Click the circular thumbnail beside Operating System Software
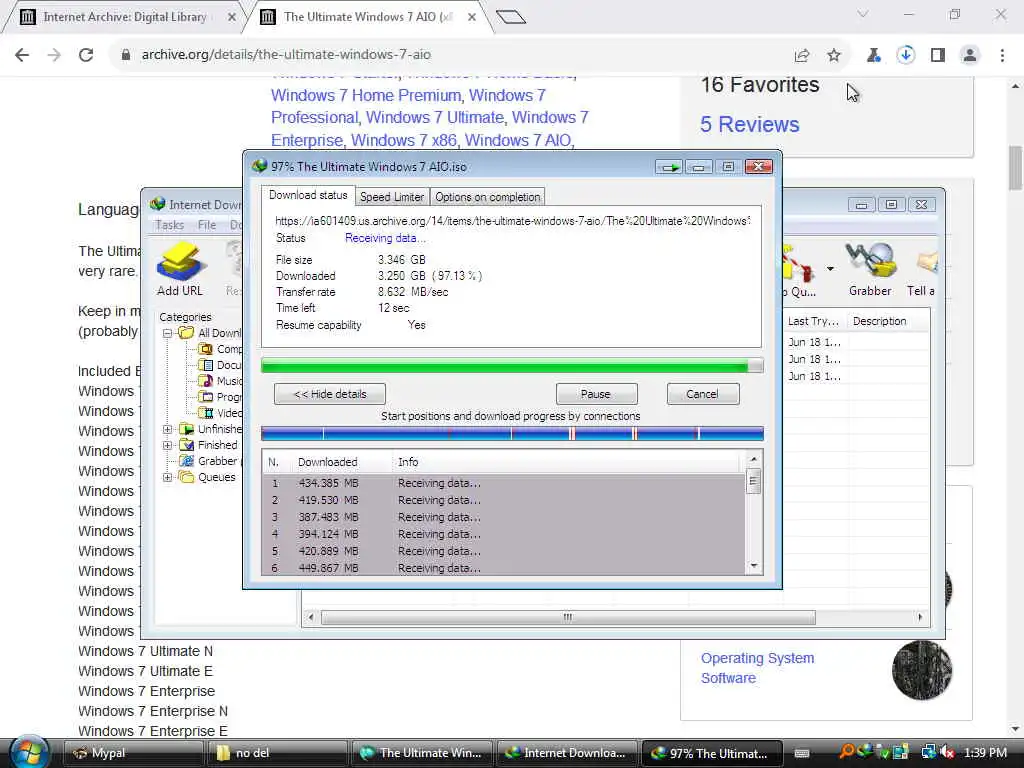This screenshot has width=1024, height=768. pos(922,670)
